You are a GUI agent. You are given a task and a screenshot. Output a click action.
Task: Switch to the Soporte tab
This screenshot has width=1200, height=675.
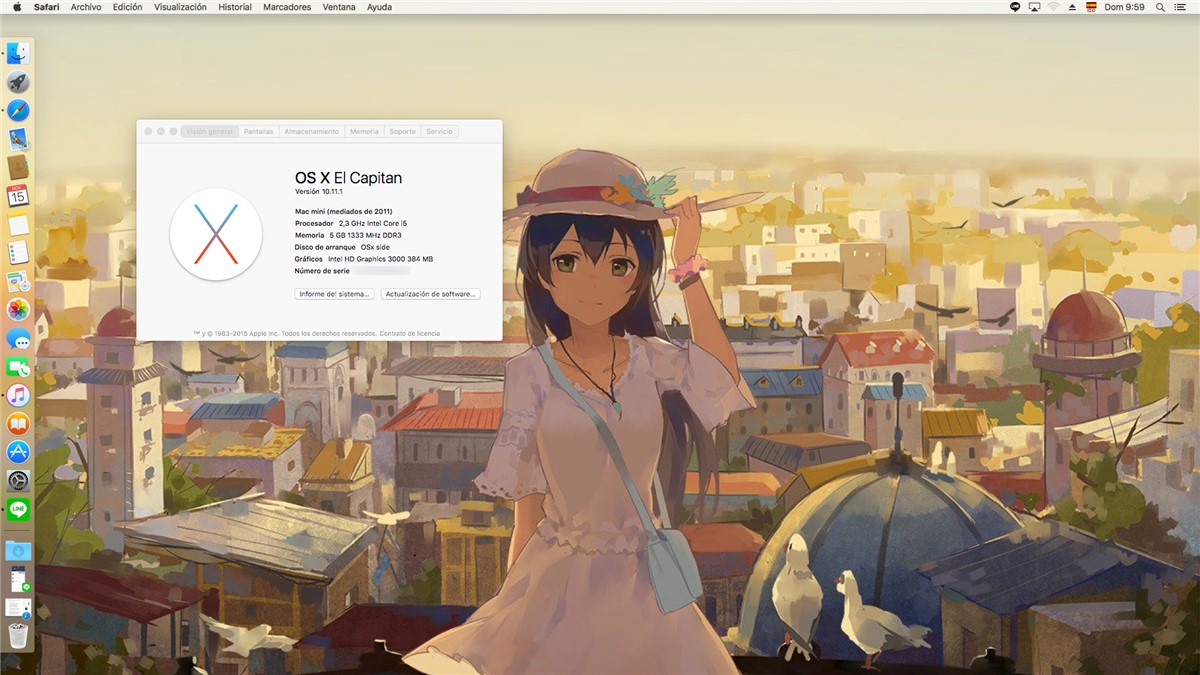click(x=402, y=131)
